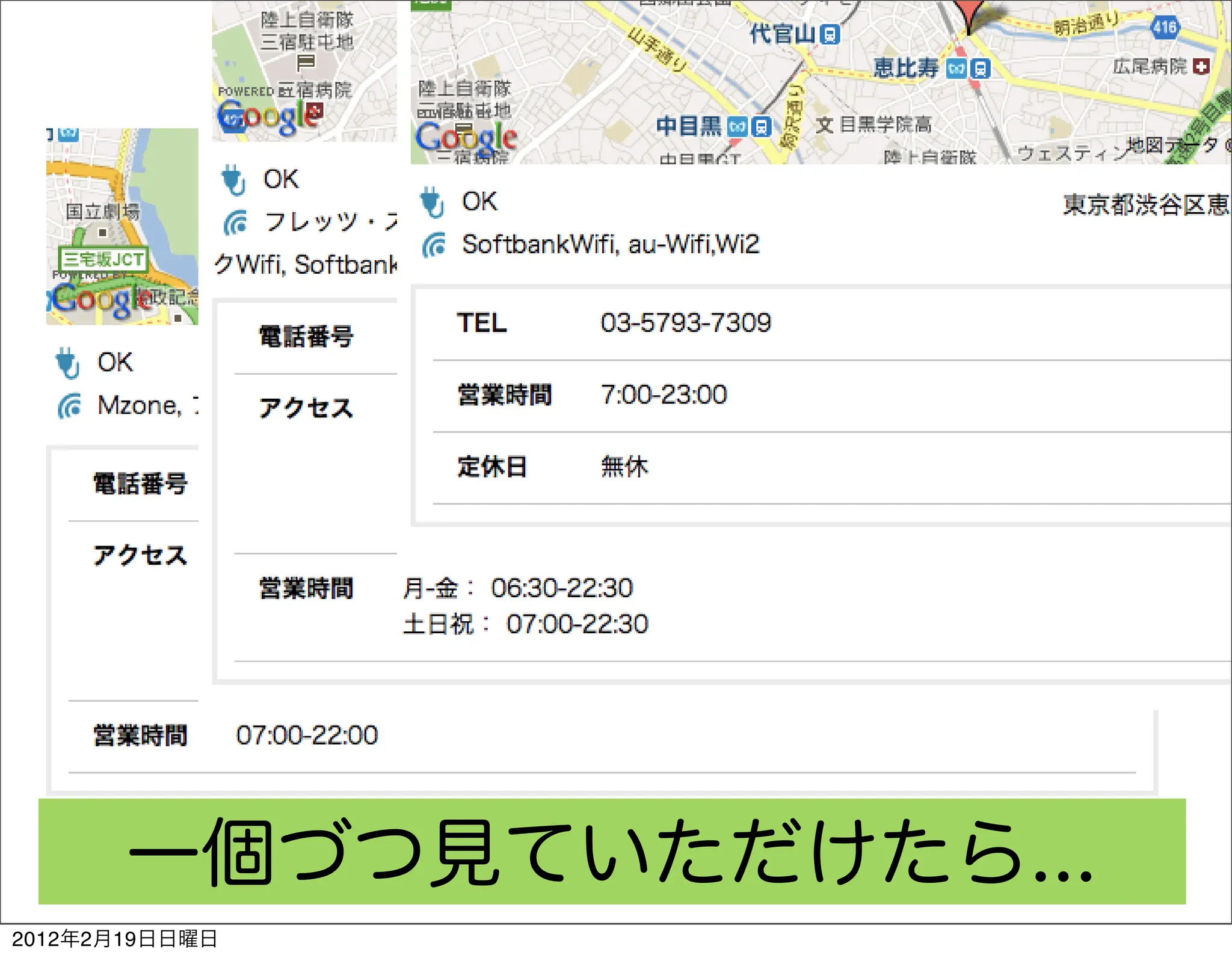The width and height of the screenshot is (1232, 958).
Task: Click 代官山 station icon on the map
Action: (830, 34)
